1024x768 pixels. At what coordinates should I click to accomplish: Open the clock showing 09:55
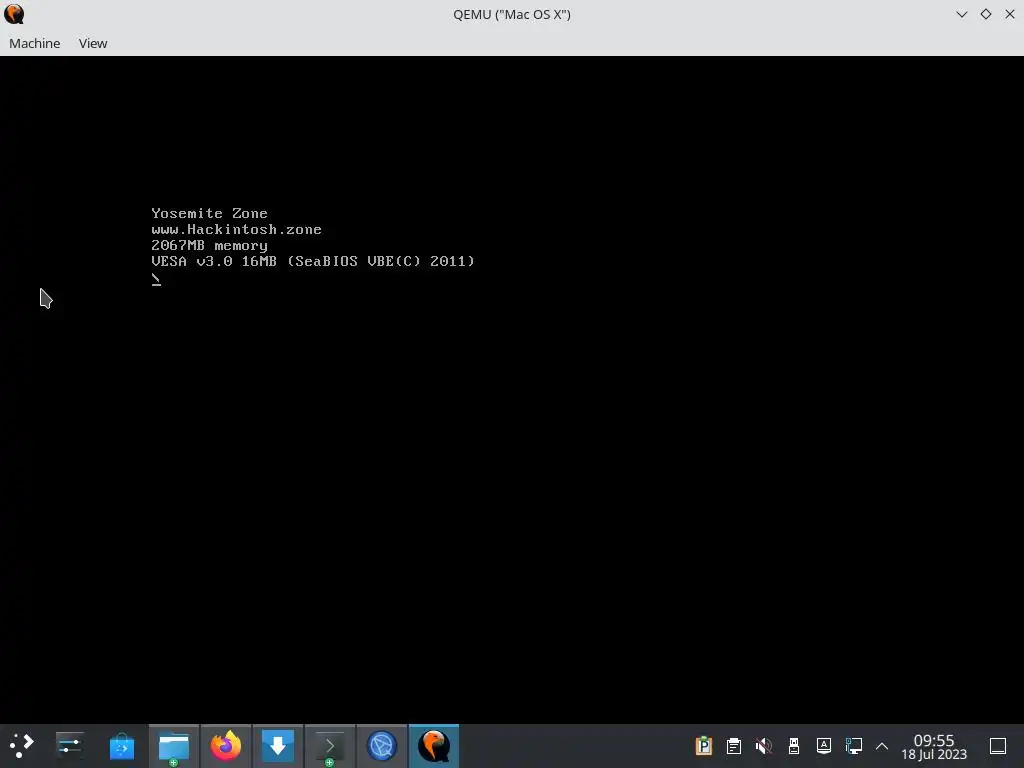934,746
